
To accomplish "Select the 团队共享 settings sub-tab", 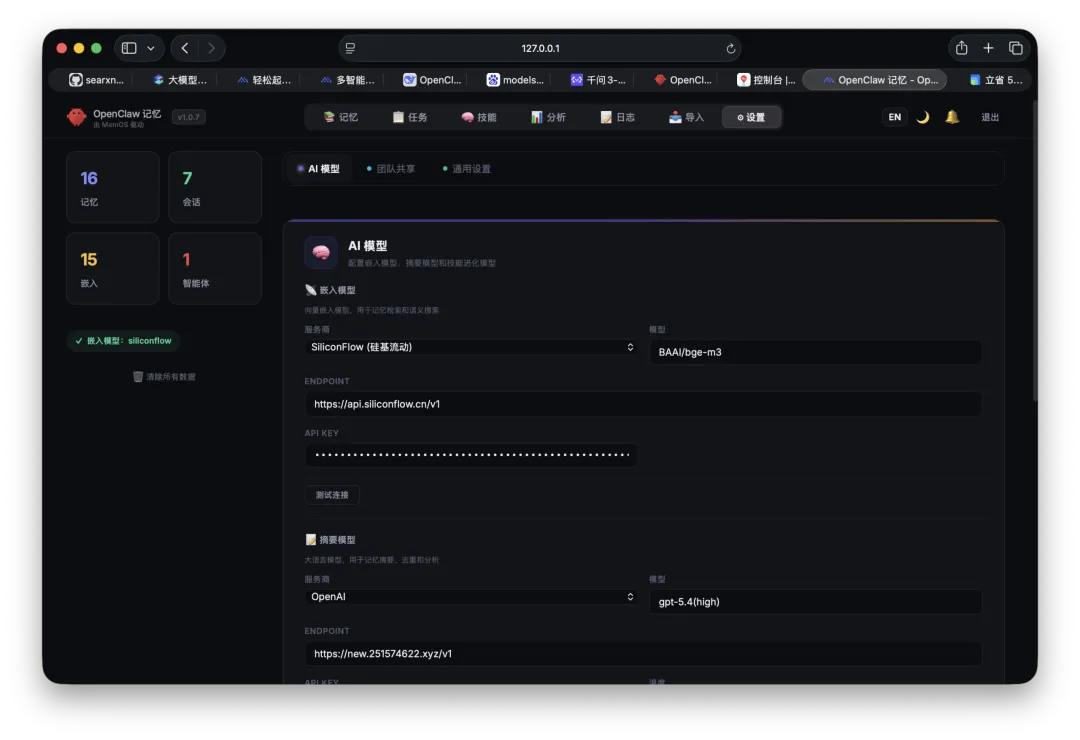I will pos(391,169).
